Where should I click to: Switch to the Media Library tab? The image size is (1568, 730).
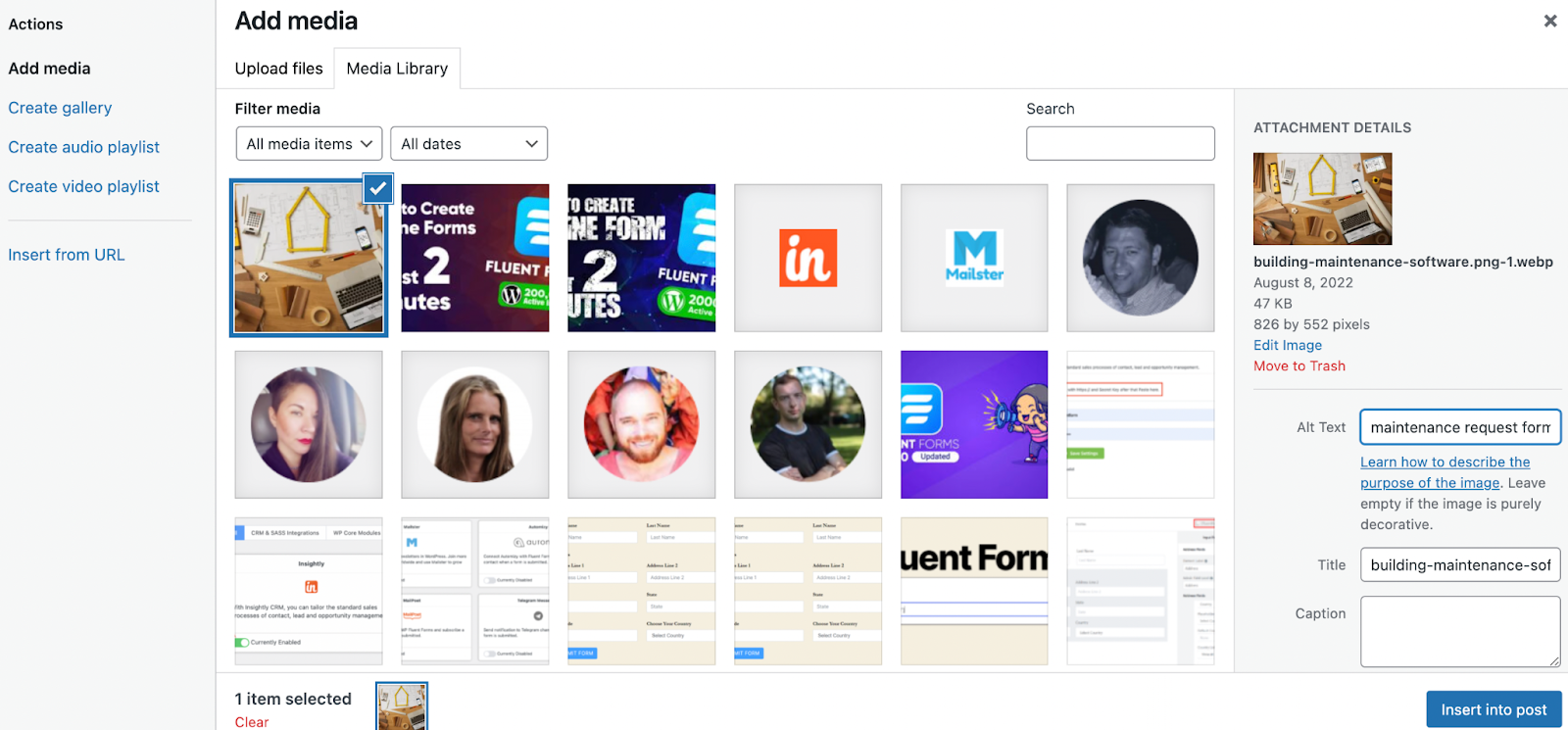[x=397, y=69]
